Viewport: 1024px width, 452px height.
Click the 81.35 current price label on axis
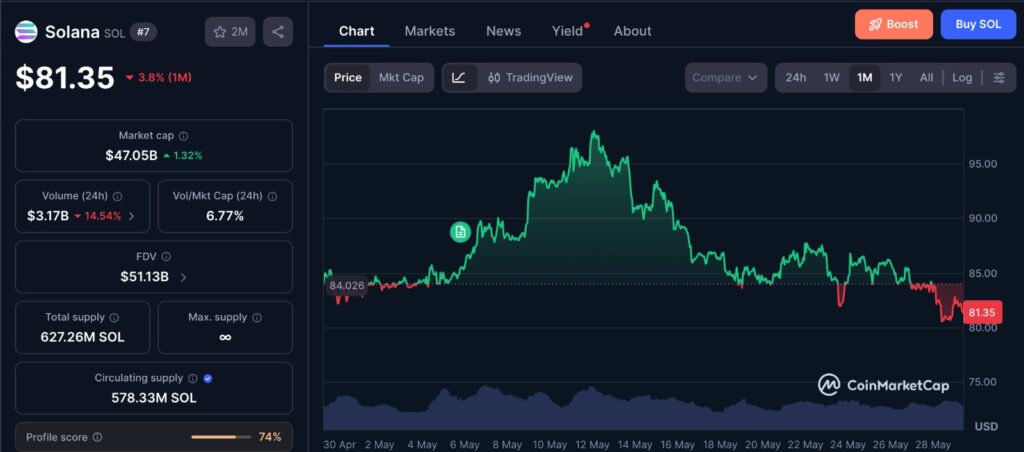pyautogui.click(x=982, y=313)
